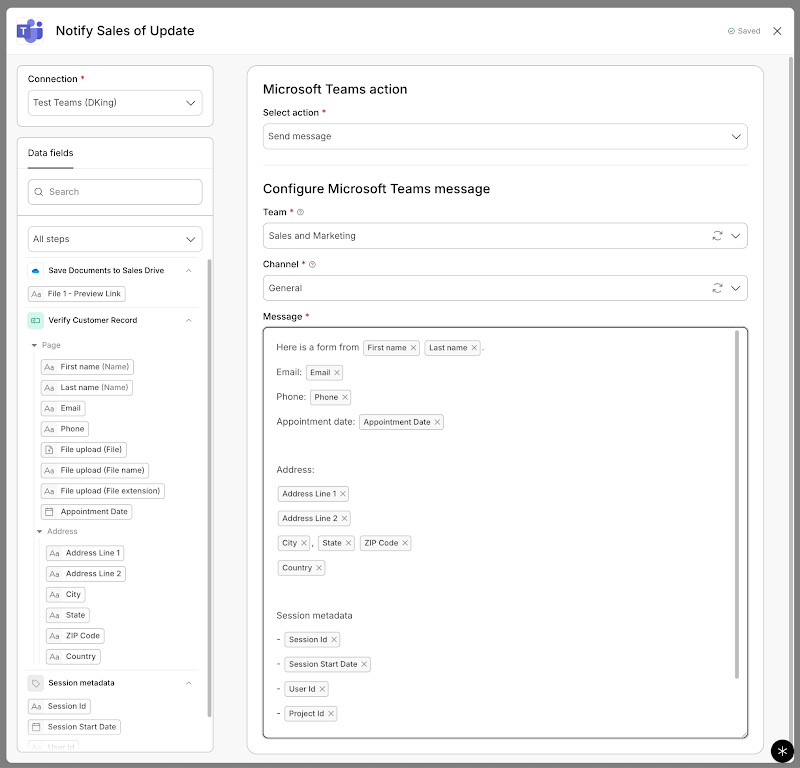This screenshot has height=768, width=800.
Task: Remove the Project Id tag from message
Action: click(331, 713)
